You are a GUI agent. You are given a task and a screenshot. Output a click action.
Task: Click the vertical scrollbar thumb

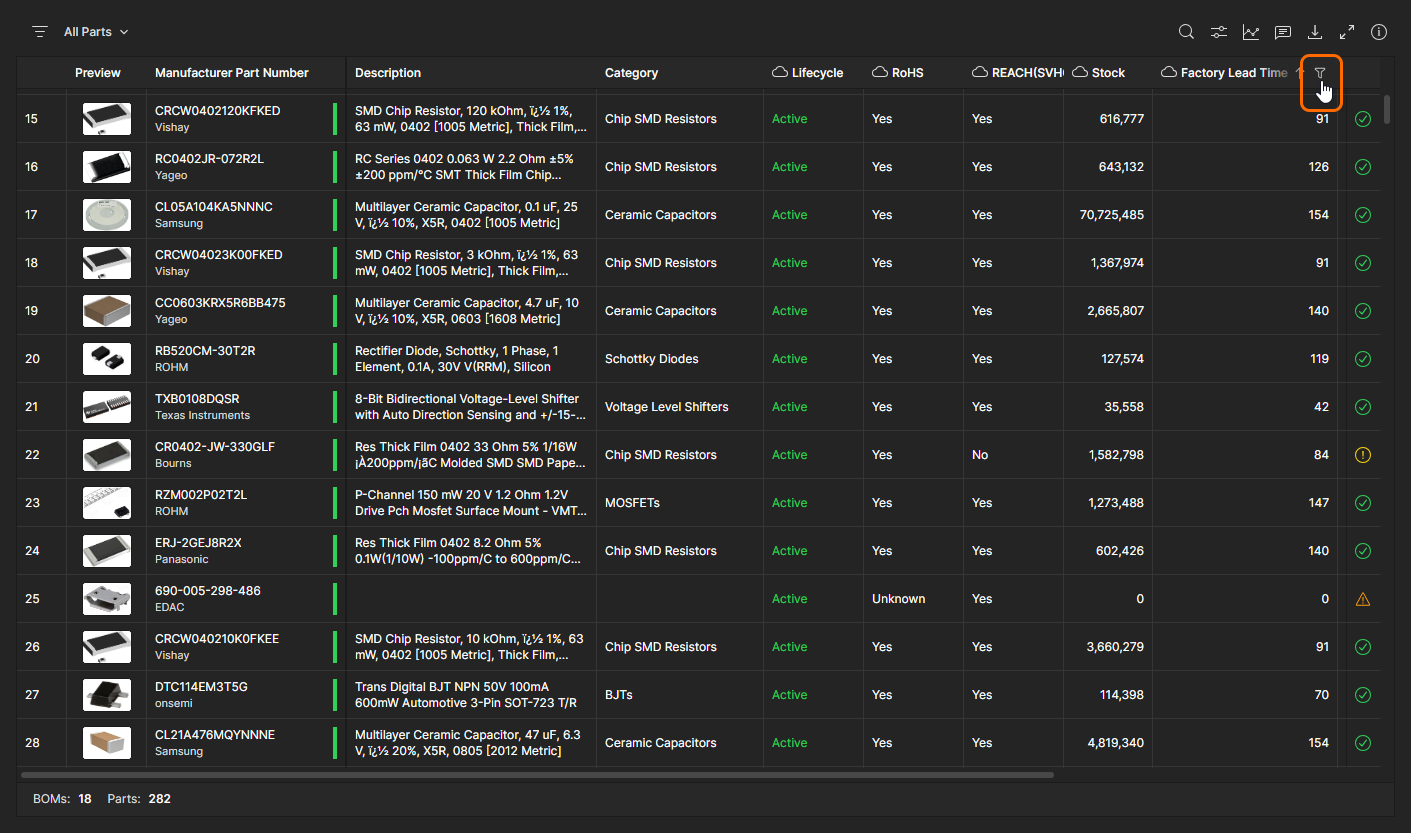click(1387, 108)
